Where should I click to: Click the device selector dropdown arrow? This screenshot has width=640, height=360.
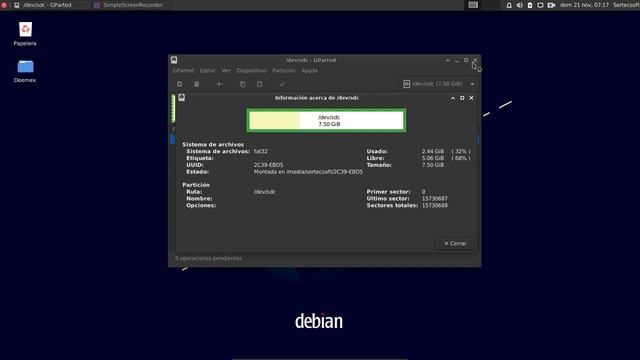coord(472,84)
